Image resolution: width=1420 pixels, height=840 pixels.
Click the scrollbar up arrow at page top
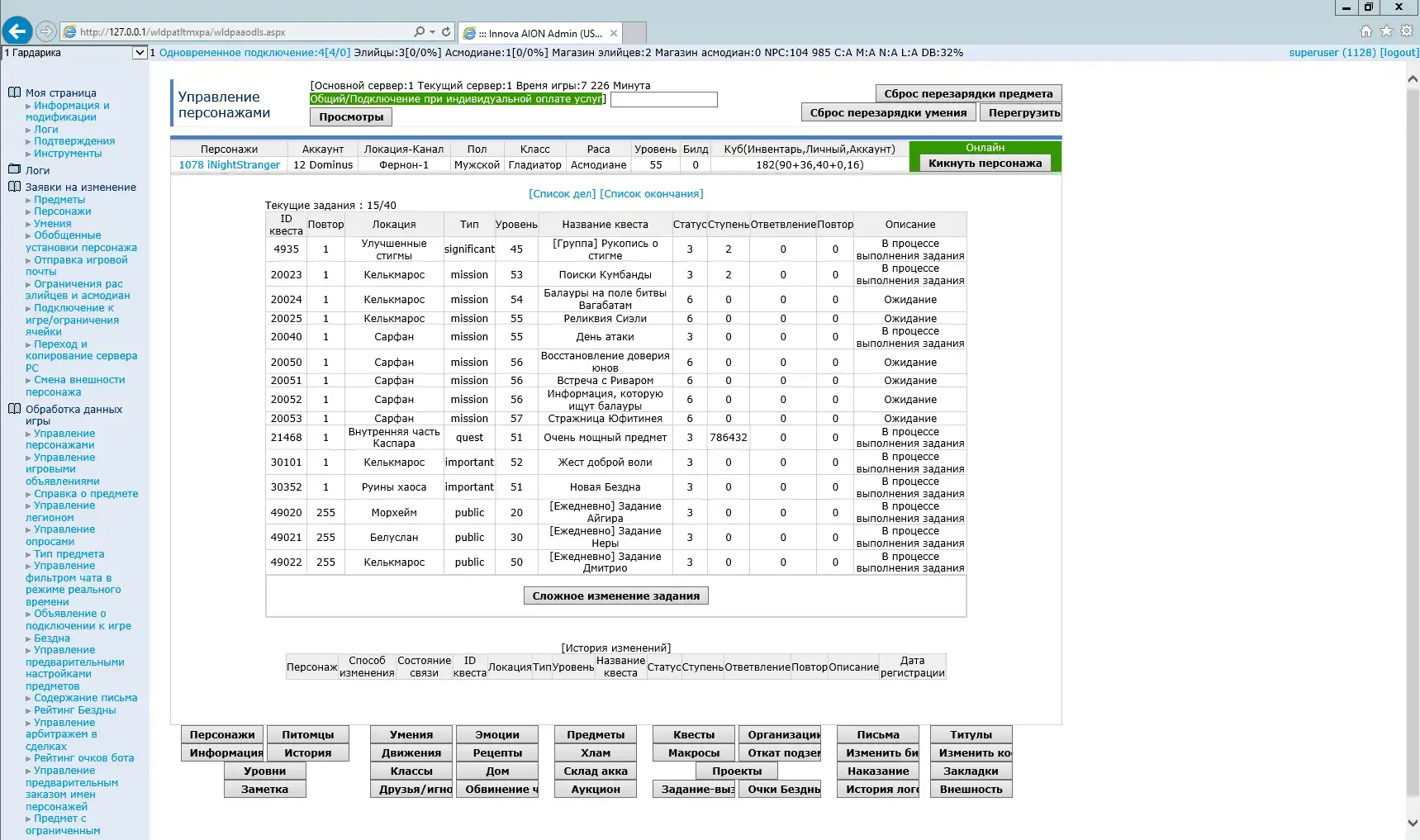tap(1413, 79)
